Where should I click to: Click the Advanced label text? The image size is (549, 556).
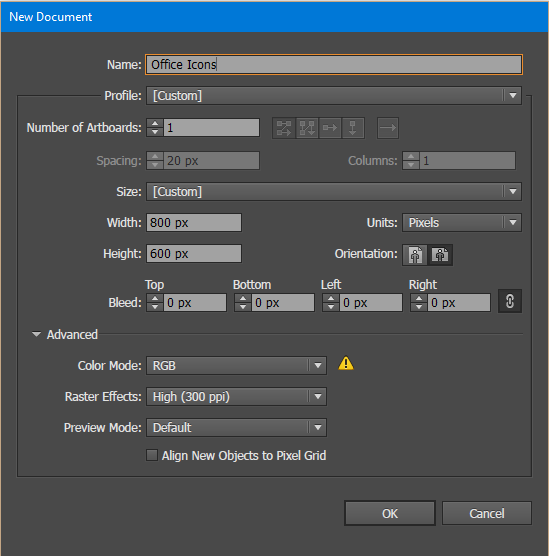click(x=72, y=334)
